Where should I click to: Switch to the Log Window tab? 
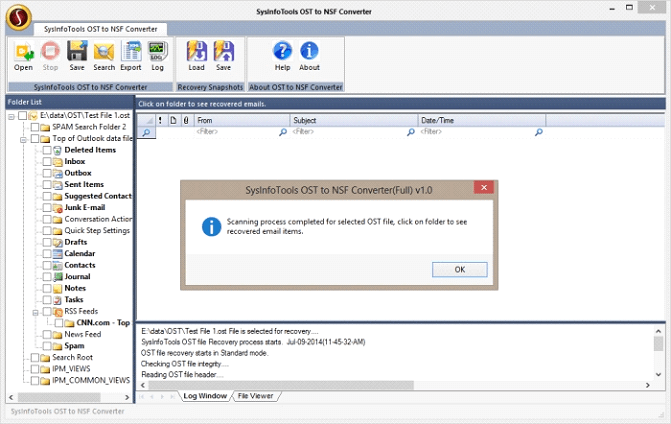(205, 396)
